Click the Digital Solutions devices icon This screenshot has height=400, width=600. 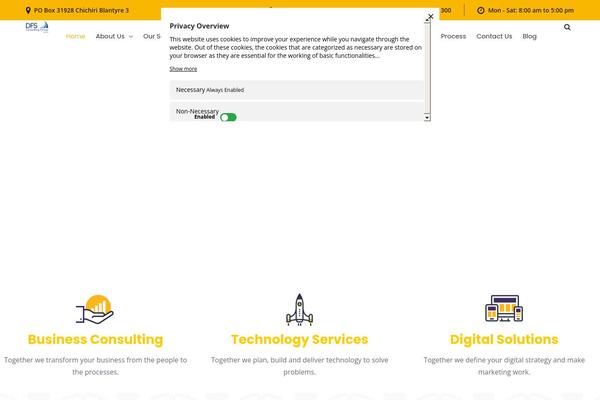504,308
